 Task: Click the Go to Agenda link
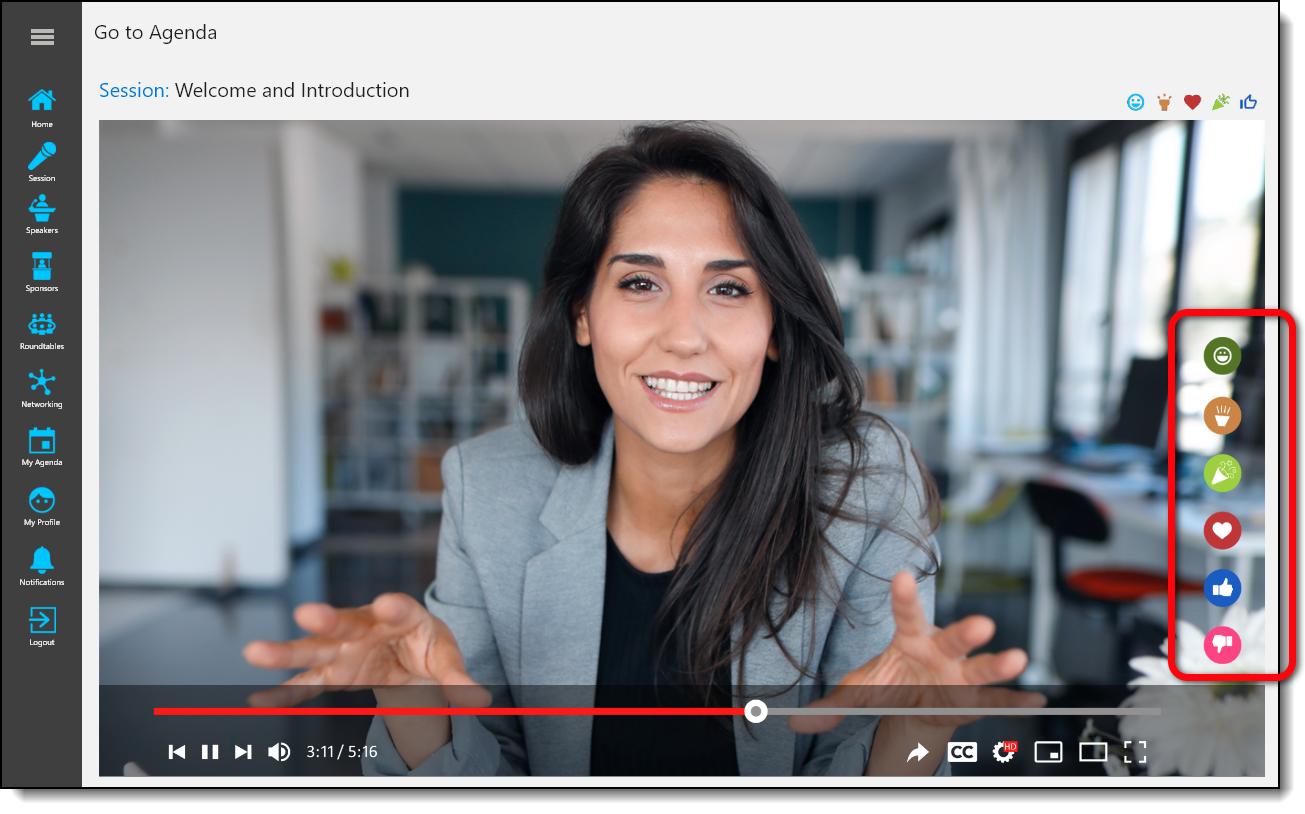tap(155, 32)
